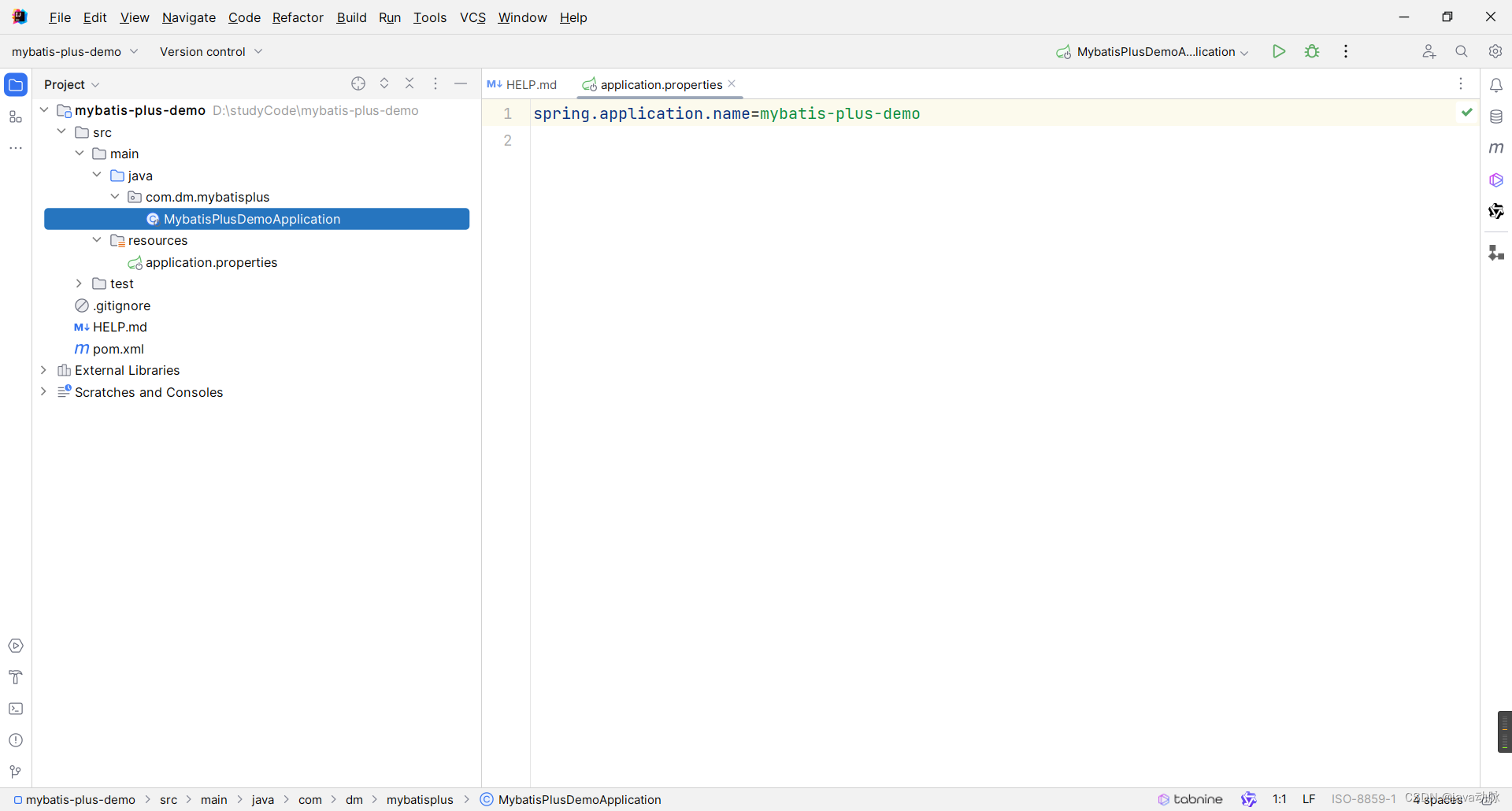Close the application.properties tab
Image resolution: width=1512 pixels, height=811 pixels.
[x=732, y=83]
